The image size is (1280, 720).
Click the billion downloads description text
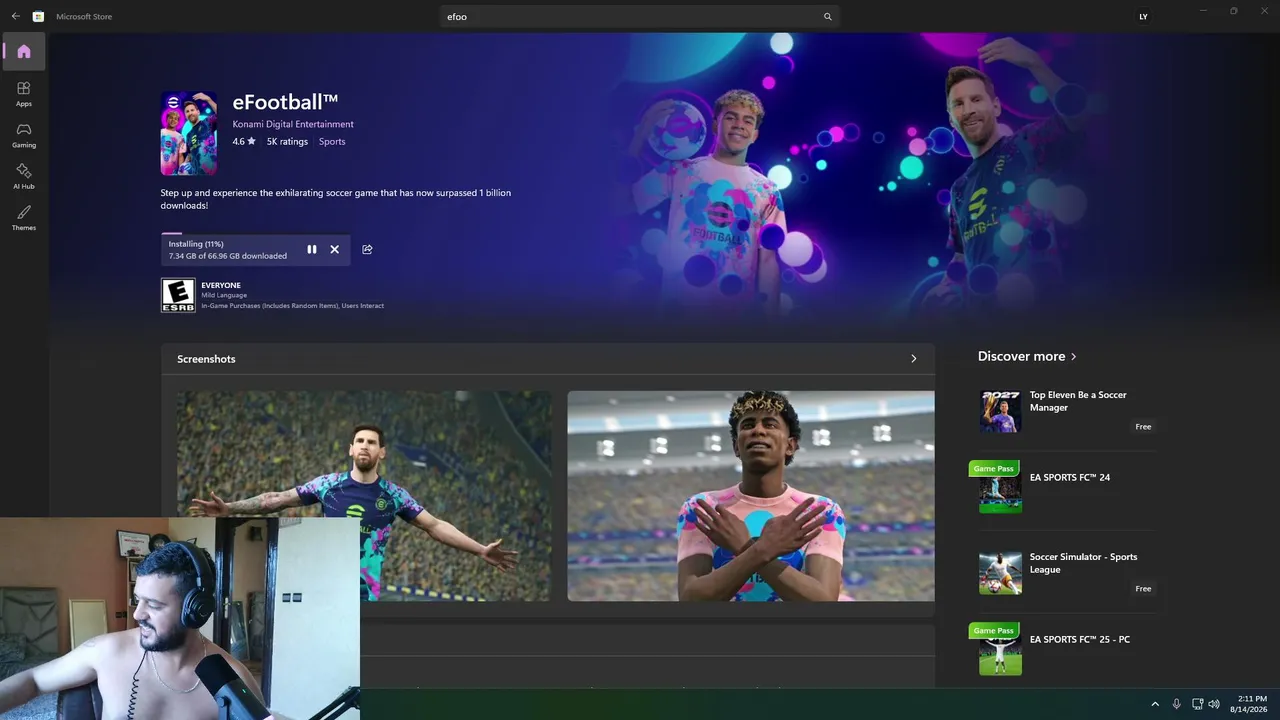pos(336,199)
